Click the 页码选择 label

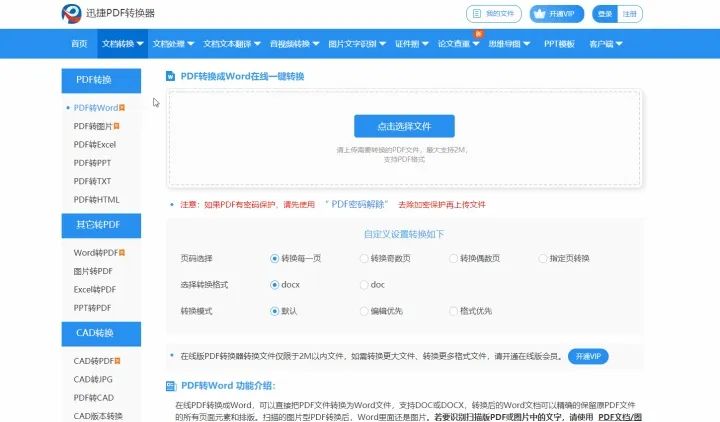[x=197, y=259]
